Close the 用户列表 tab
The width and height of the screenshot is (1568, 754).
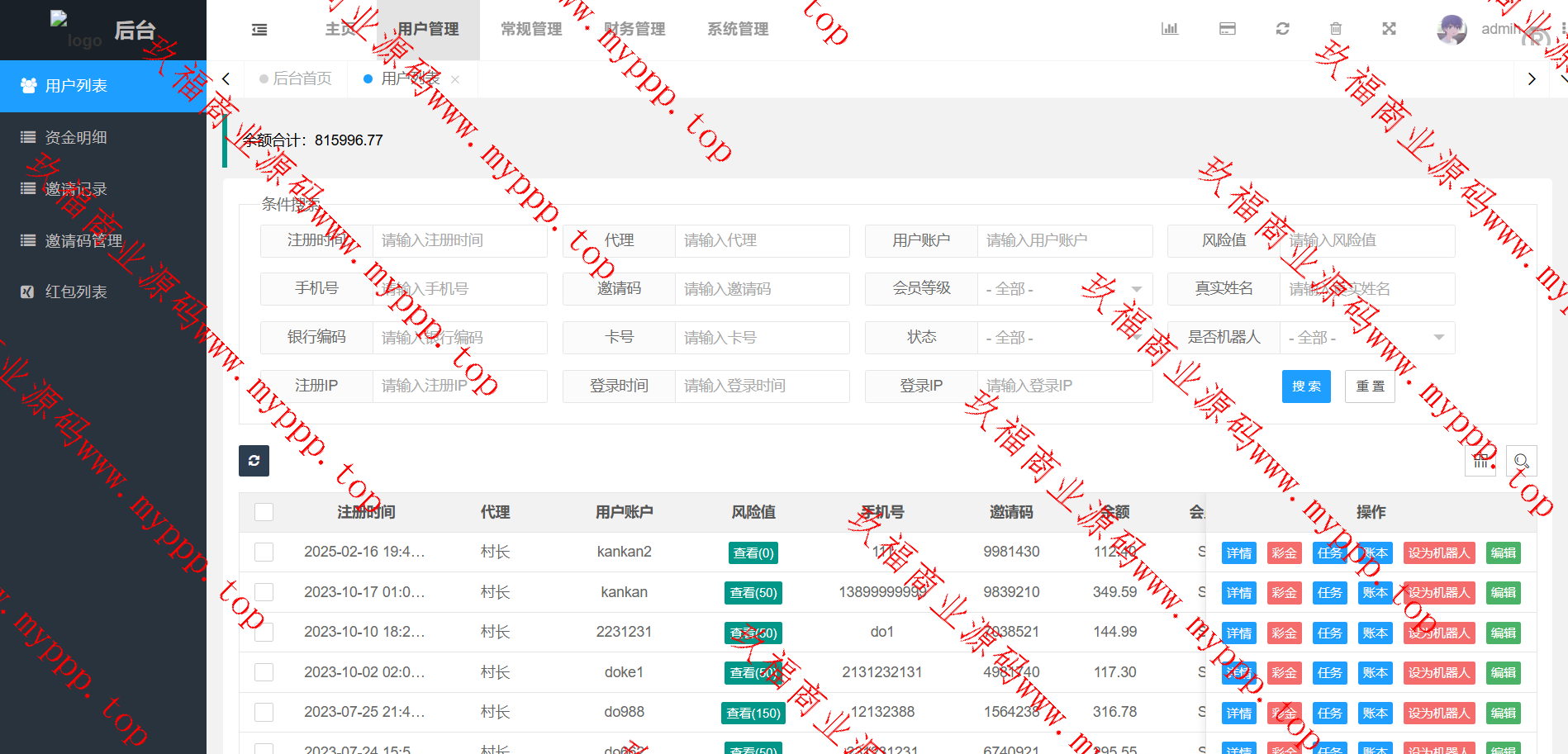point(455,79)
